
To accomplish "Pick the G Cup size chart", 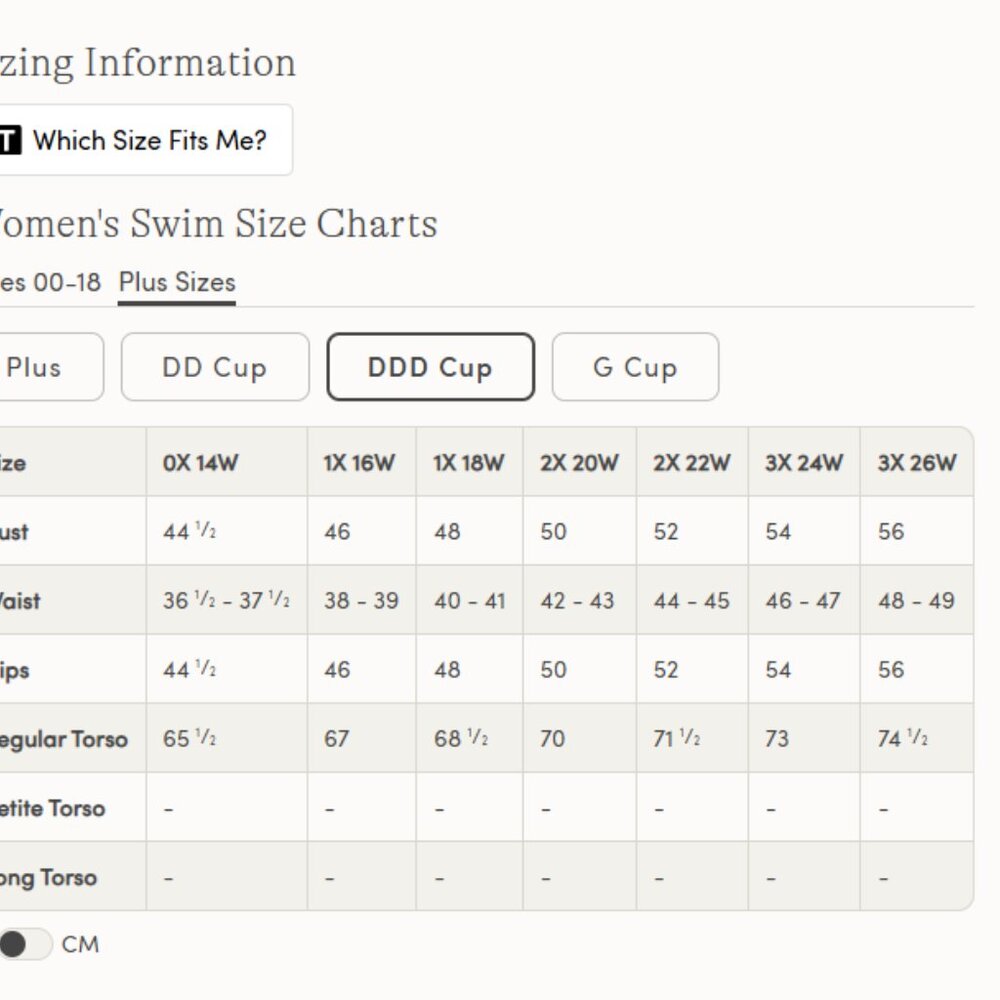I will coord(635,367).
